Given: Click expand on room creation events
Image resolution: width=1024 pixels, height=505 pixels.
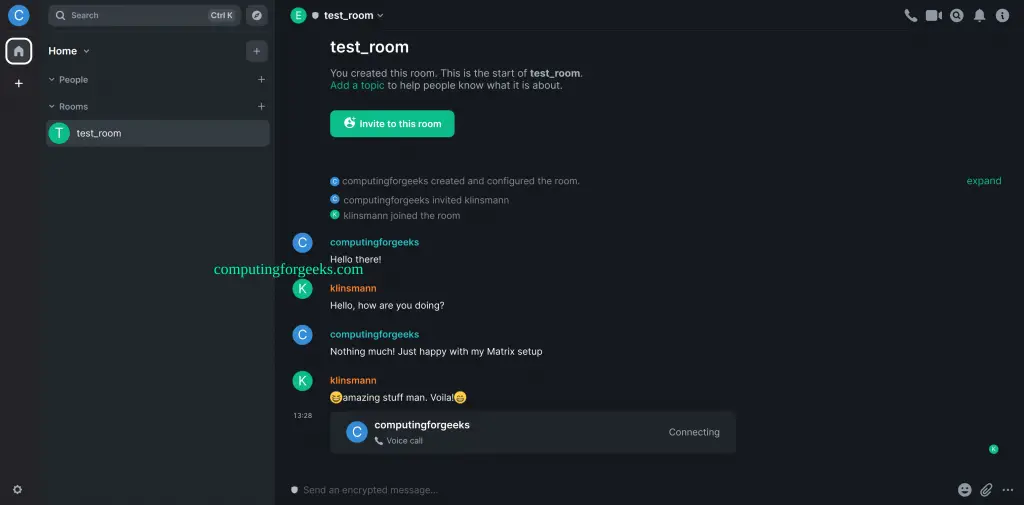Looking at the screenshot, I should (984, 181).
